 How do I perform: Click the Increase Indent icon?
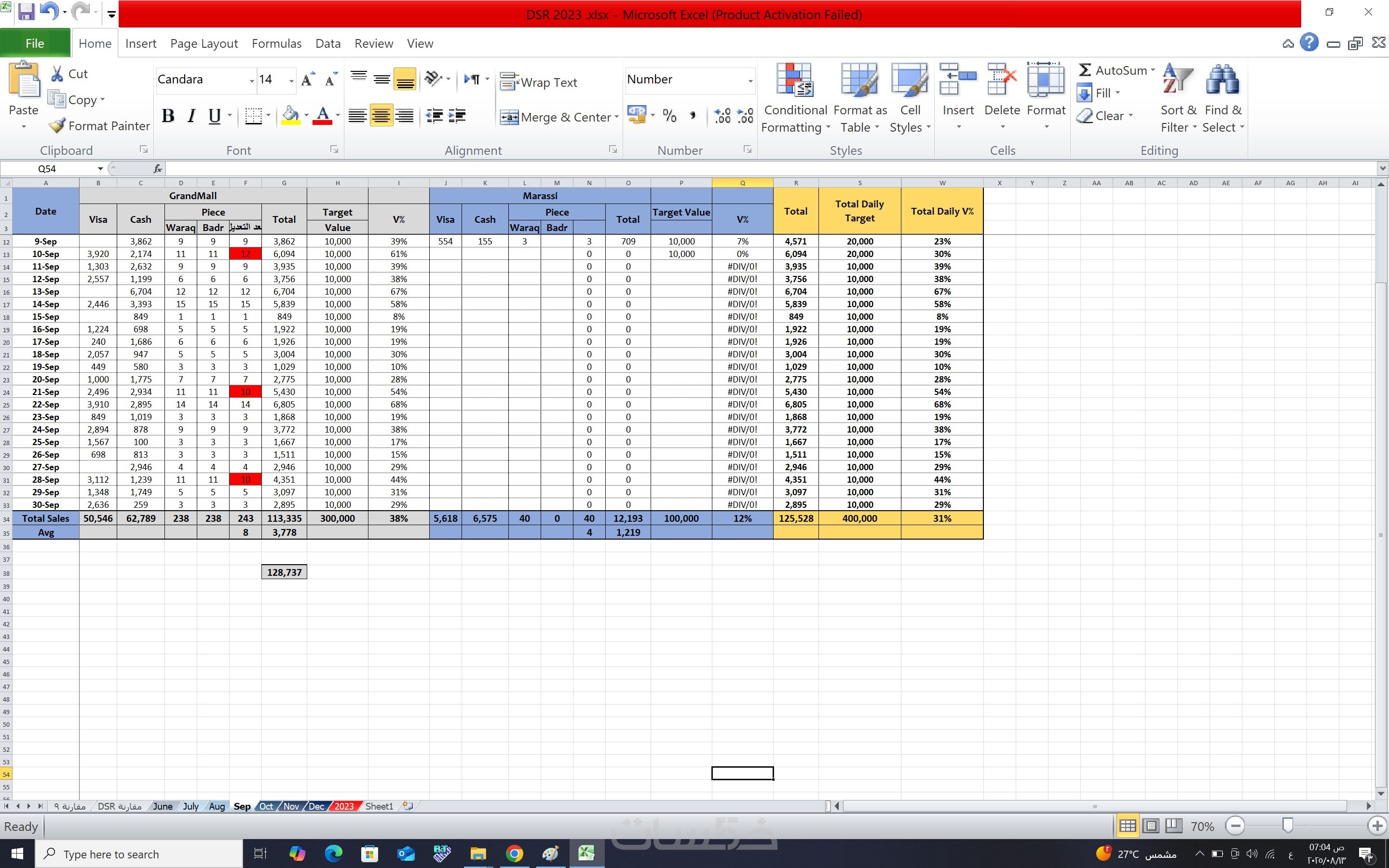pyautogui.click(x=457, y=116)
